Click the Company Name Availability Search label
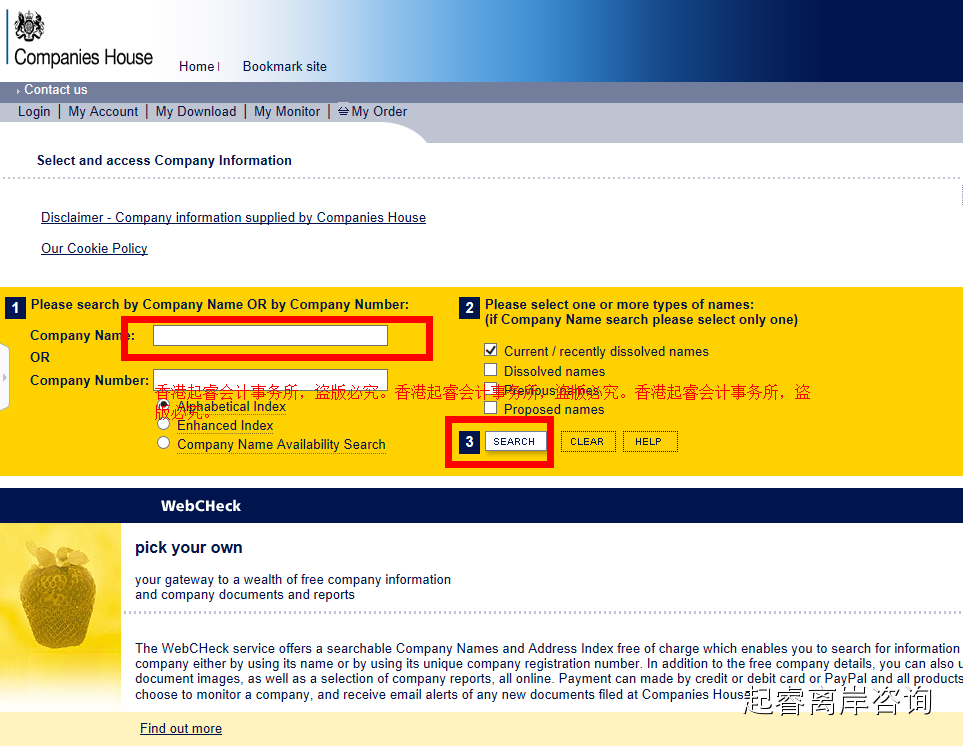The image size is (963, 750). point(281,444)
